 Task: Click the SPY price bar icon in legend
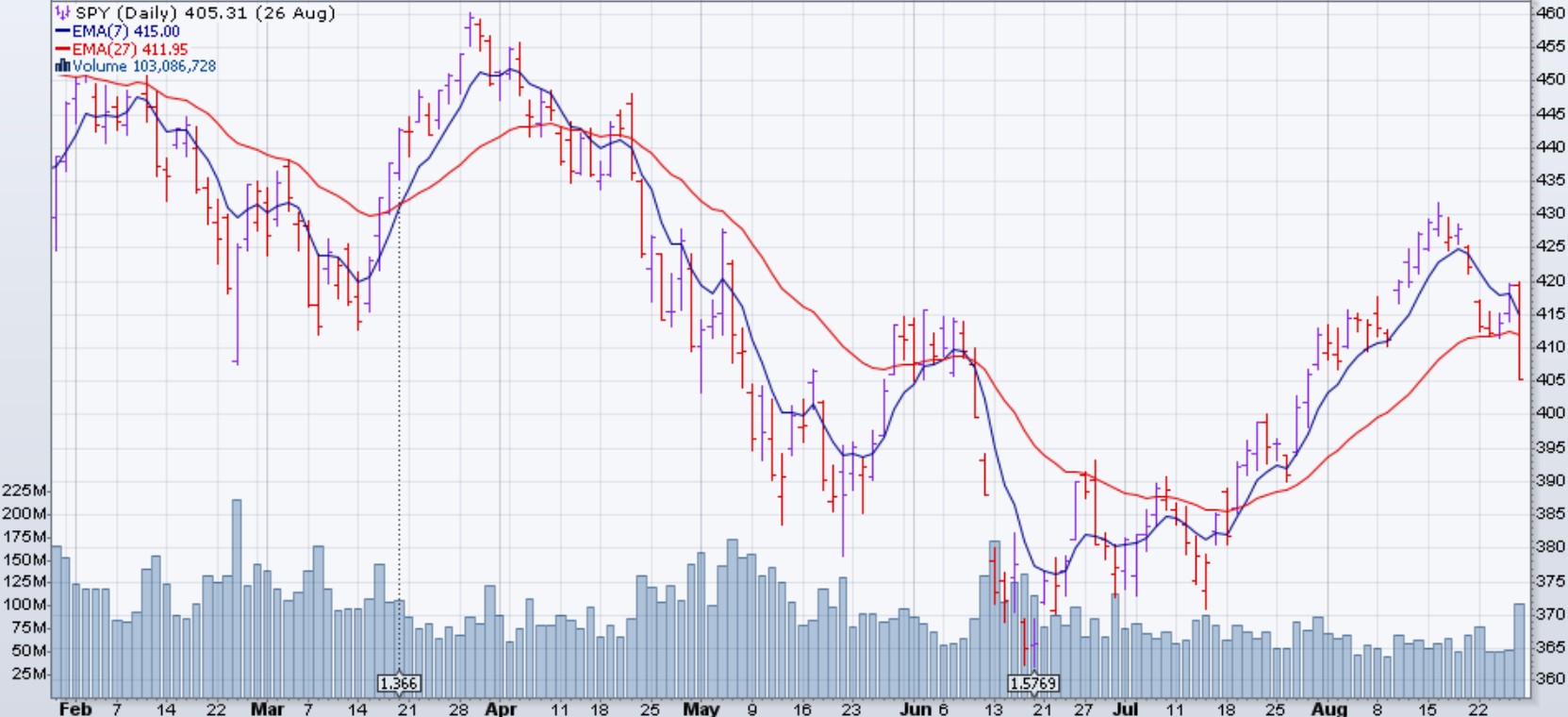(62, 13)
